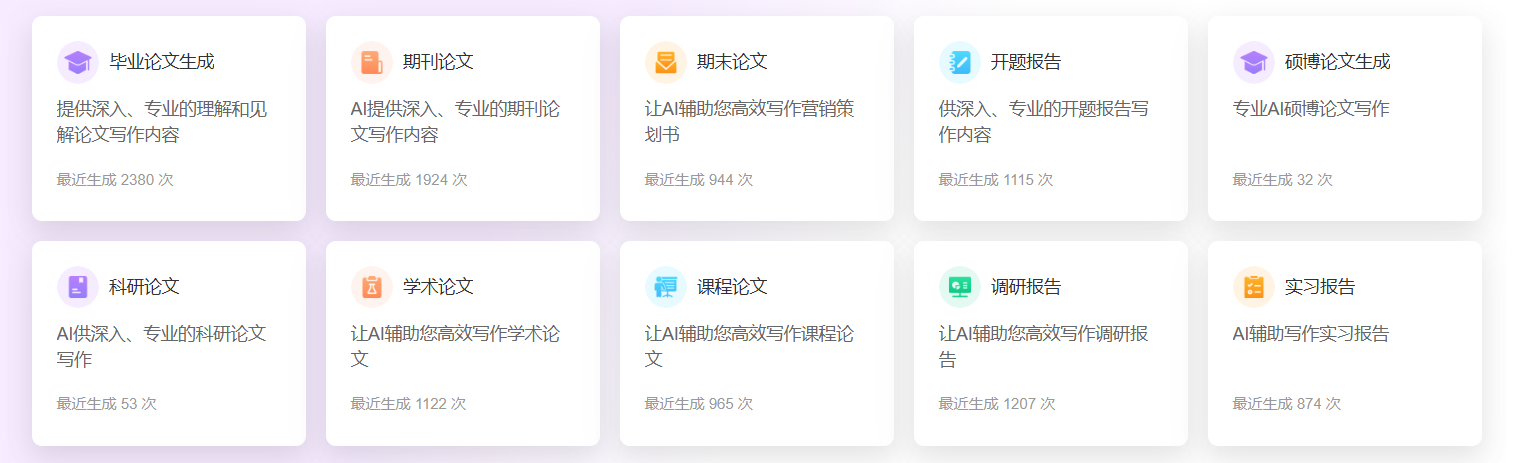Click the green monitor icon beside 调研报告
Image resolution: width=1524 pixels, height=463 pixels.
coord(959,287)
